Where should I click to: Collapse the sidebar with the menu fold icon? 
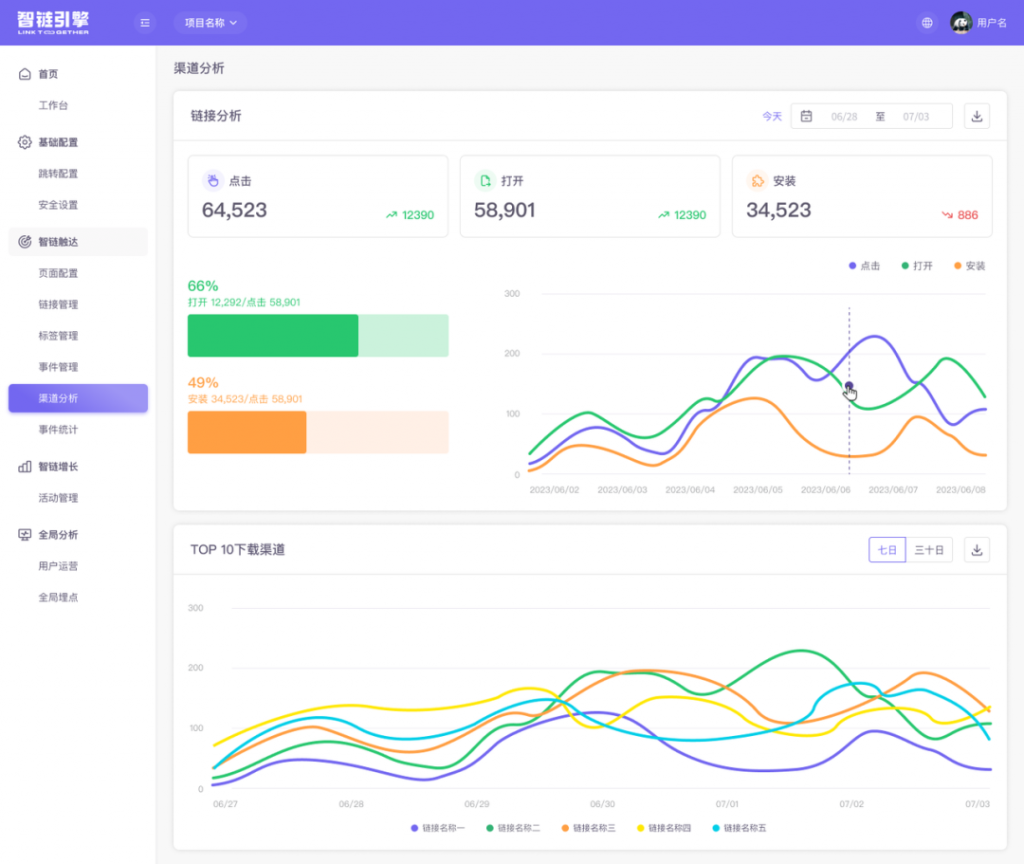coord(145,23)
